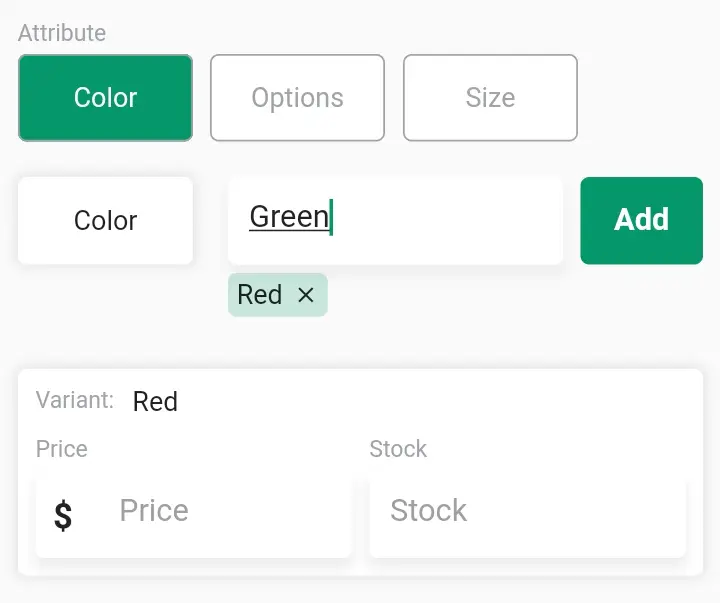Click into the Price input field
This screenshot has width=720, height=603.
coord(193,519)
